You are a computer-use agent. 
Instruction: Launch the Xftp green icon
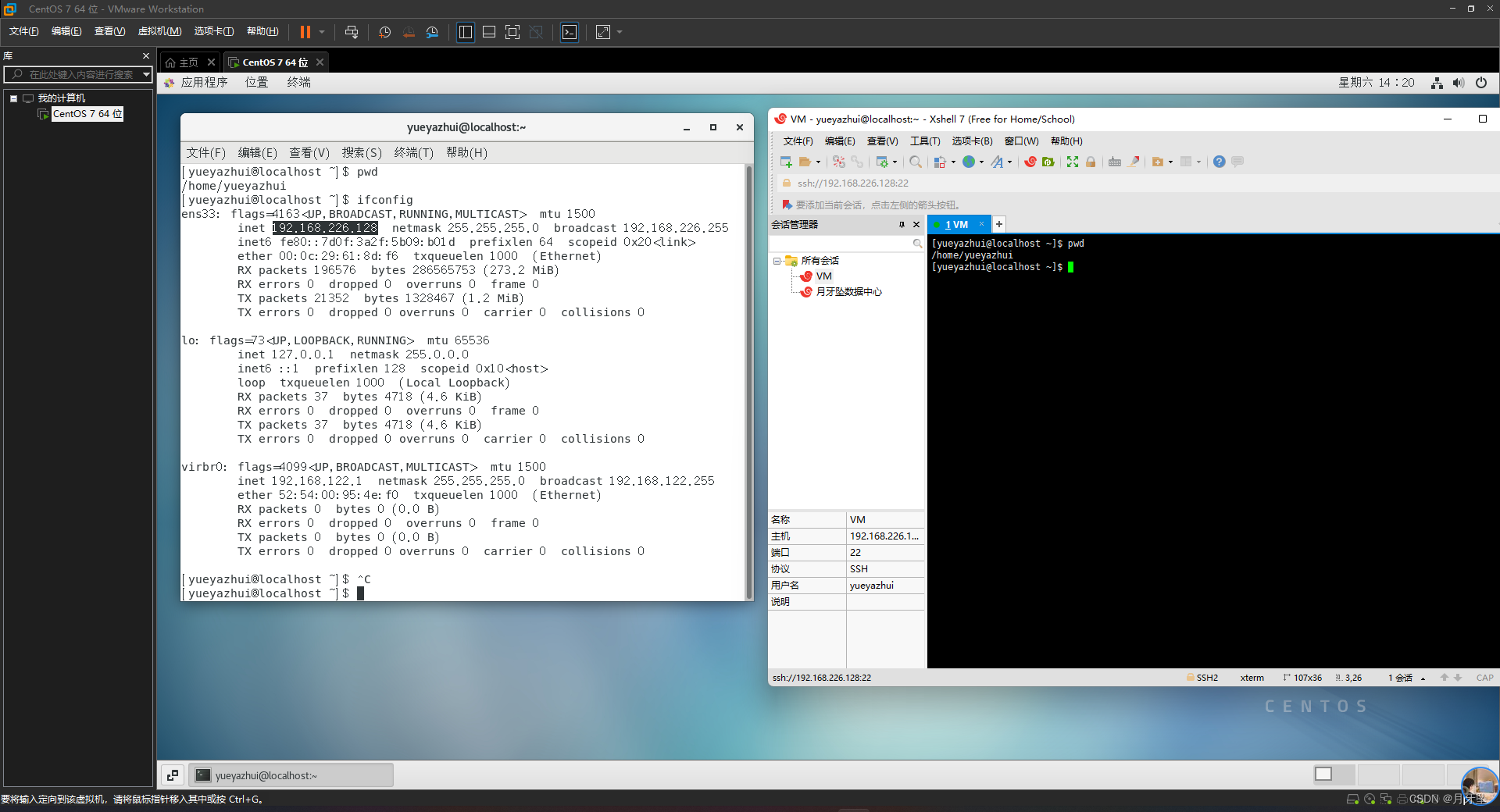(1048, 162)
